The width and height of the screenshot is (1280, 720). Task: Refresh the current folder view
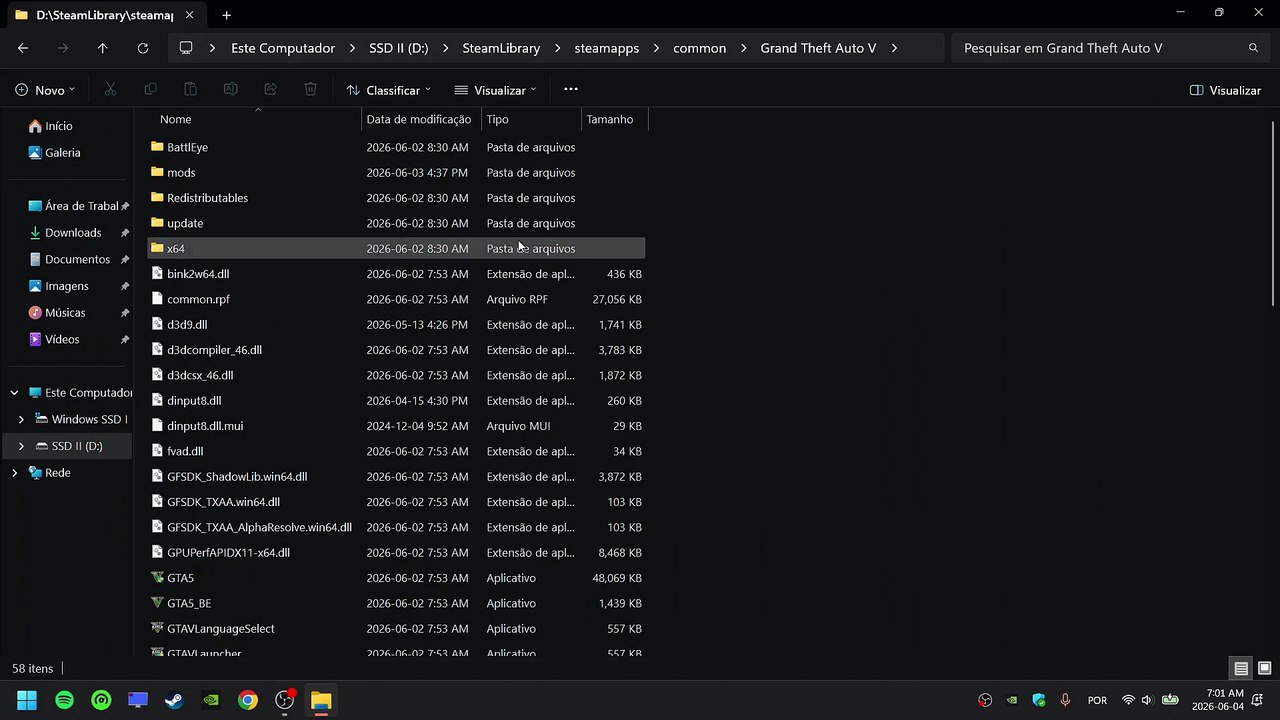click(x=142, y=48)
